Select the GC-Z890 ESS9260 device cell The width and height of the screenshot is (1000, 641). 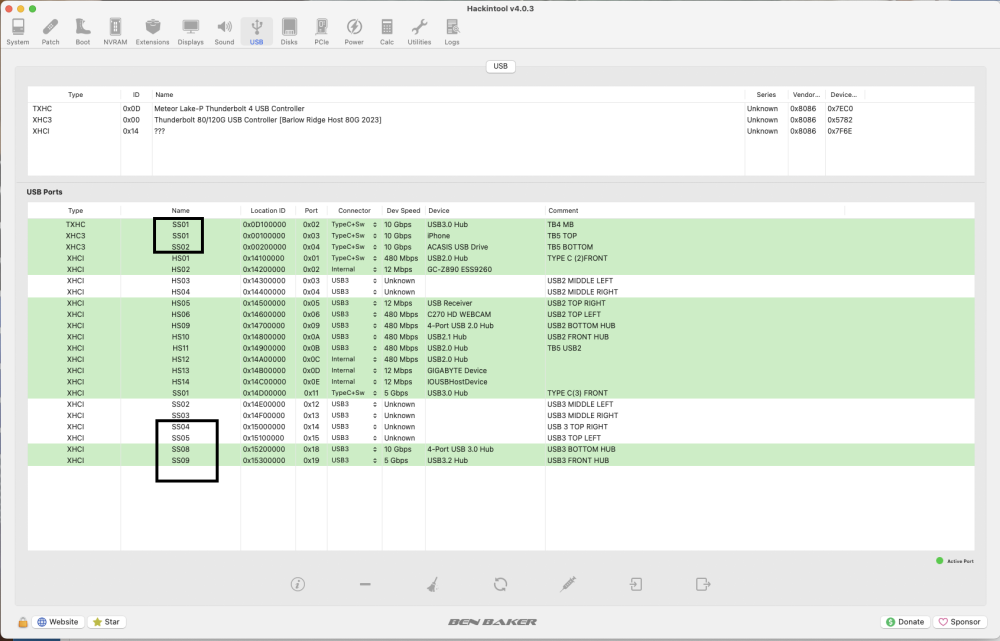[459, 269]
